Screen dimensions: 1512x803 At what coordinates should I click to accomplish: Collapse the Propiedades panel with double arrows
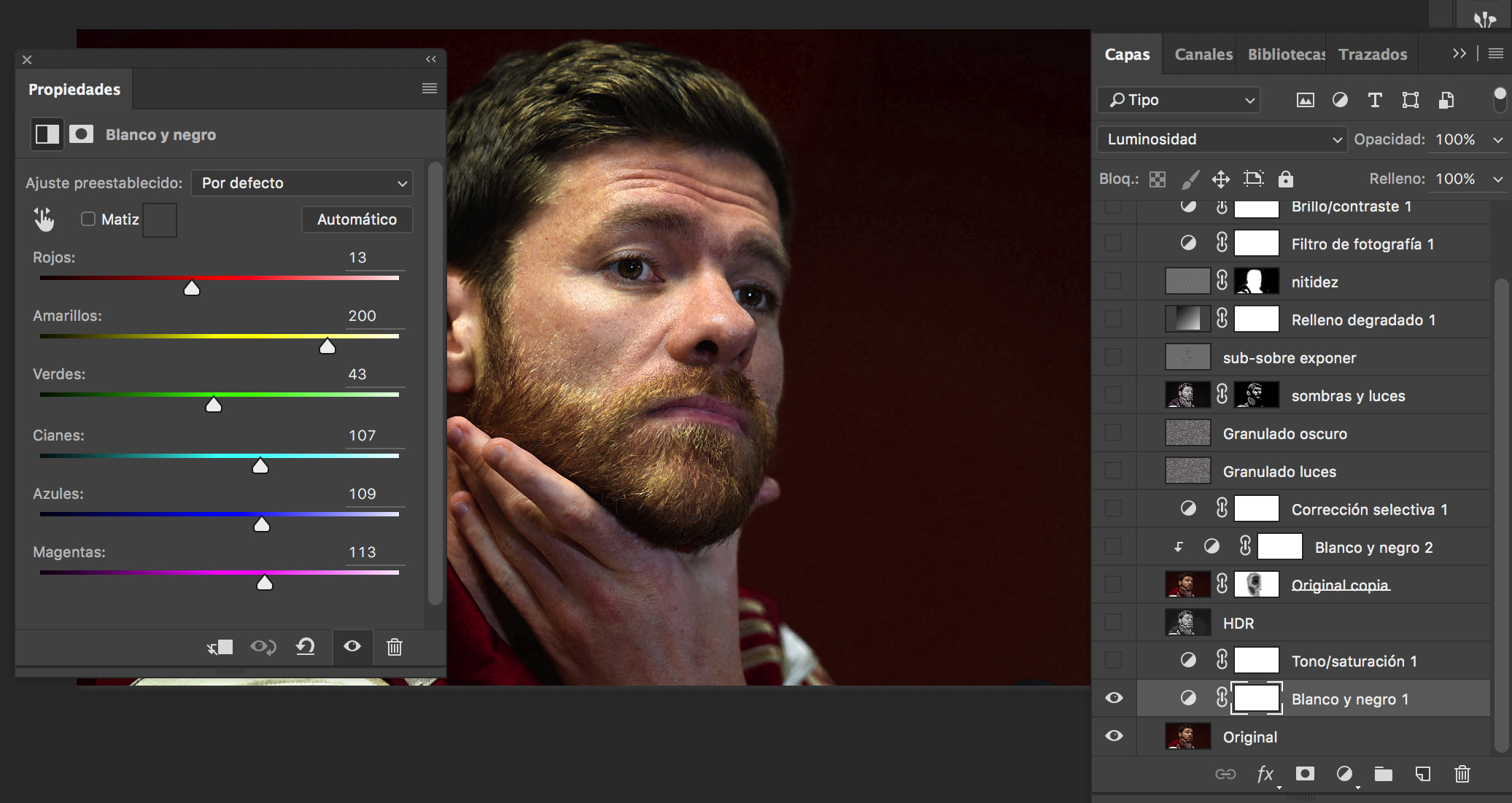pyautogui.click(x=431, y=59)
